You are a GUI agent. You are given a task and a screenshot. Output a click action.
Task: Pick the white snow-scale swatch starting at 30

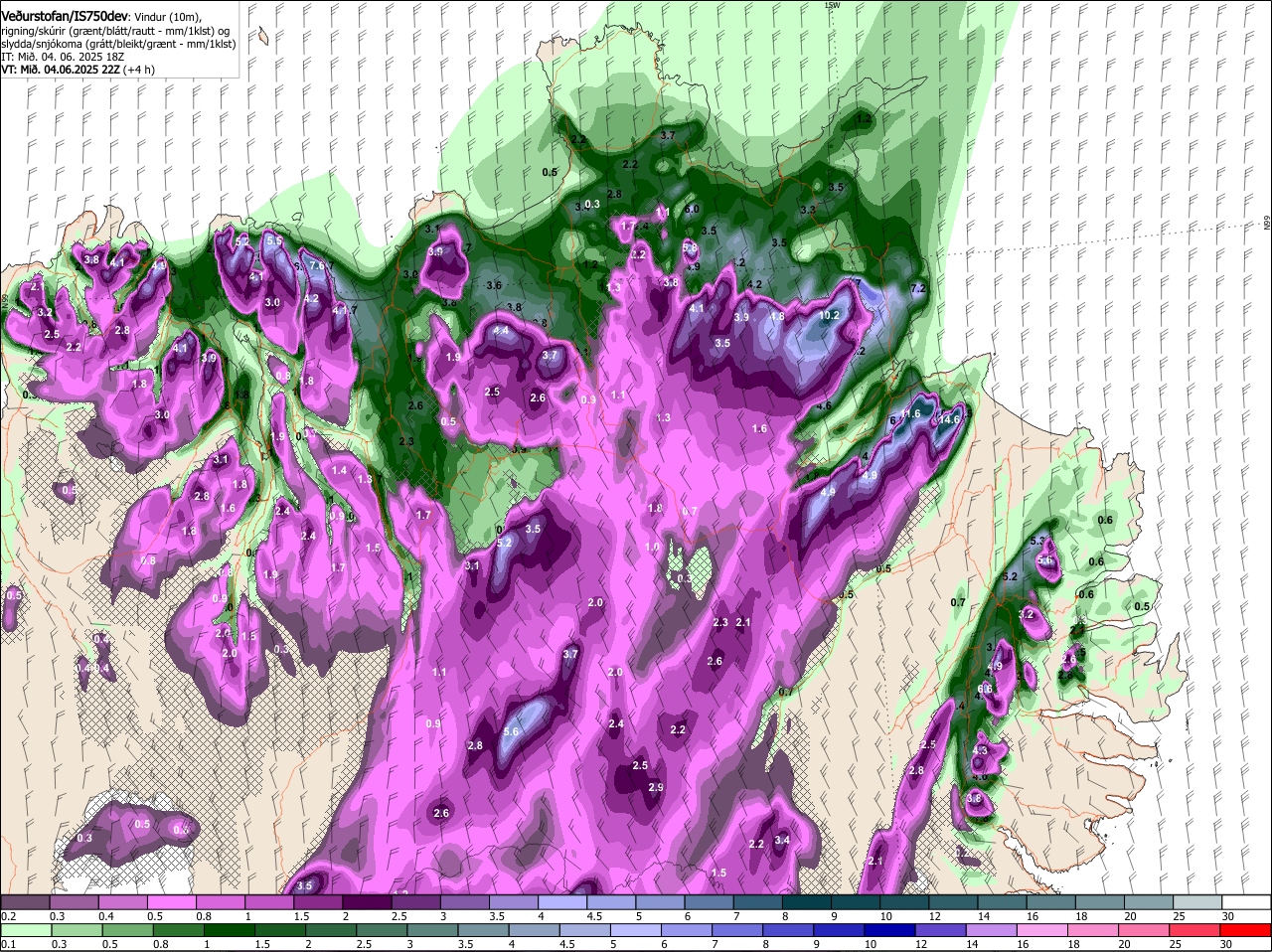click(x=1247, y=901)
